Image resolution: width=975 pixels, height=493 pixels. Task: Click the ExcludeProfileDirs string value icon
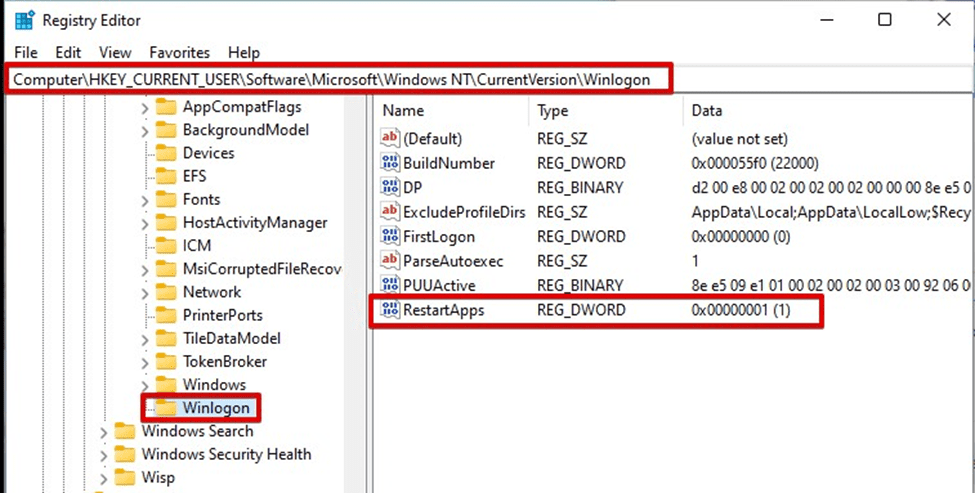[x=390, y=212]
